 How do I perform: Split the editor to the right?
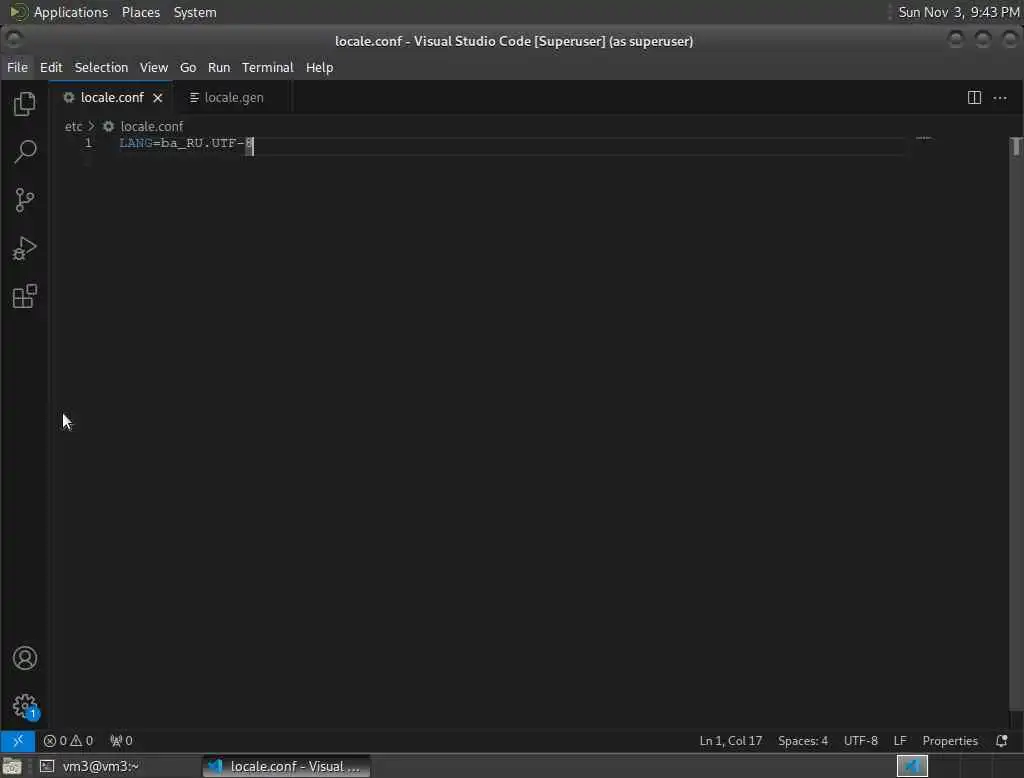coord(974,98)
